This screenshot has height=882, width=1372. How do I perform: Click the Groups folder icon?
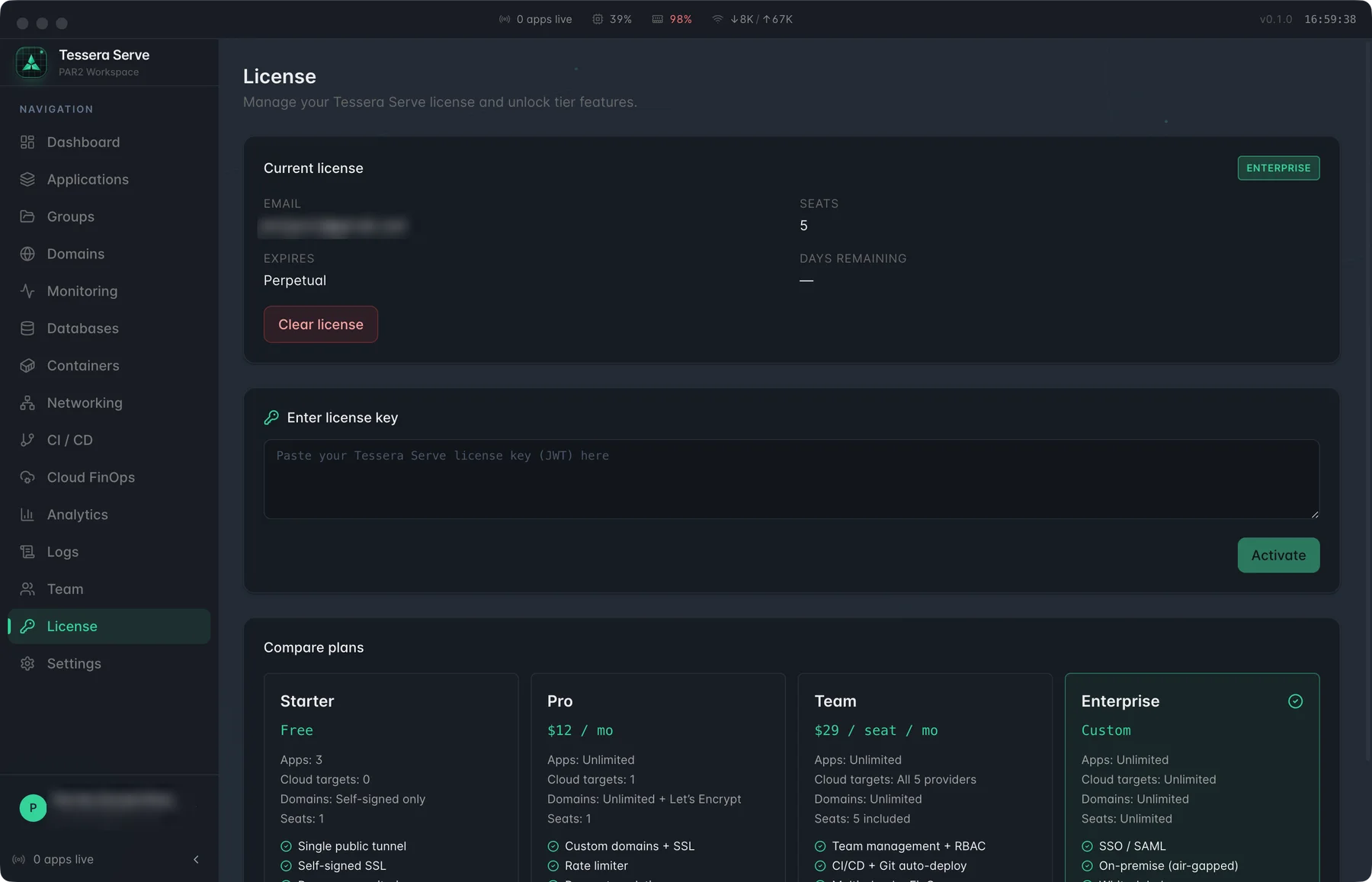27,216
